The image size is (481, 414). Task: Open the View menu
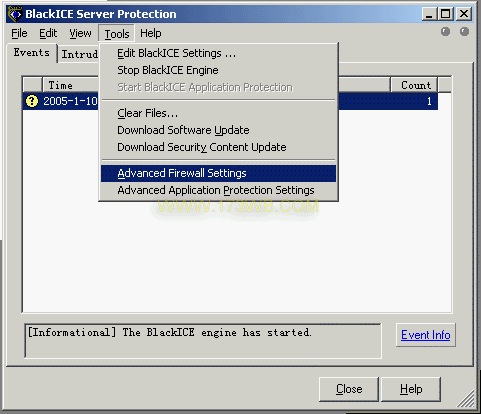(80, 33)
